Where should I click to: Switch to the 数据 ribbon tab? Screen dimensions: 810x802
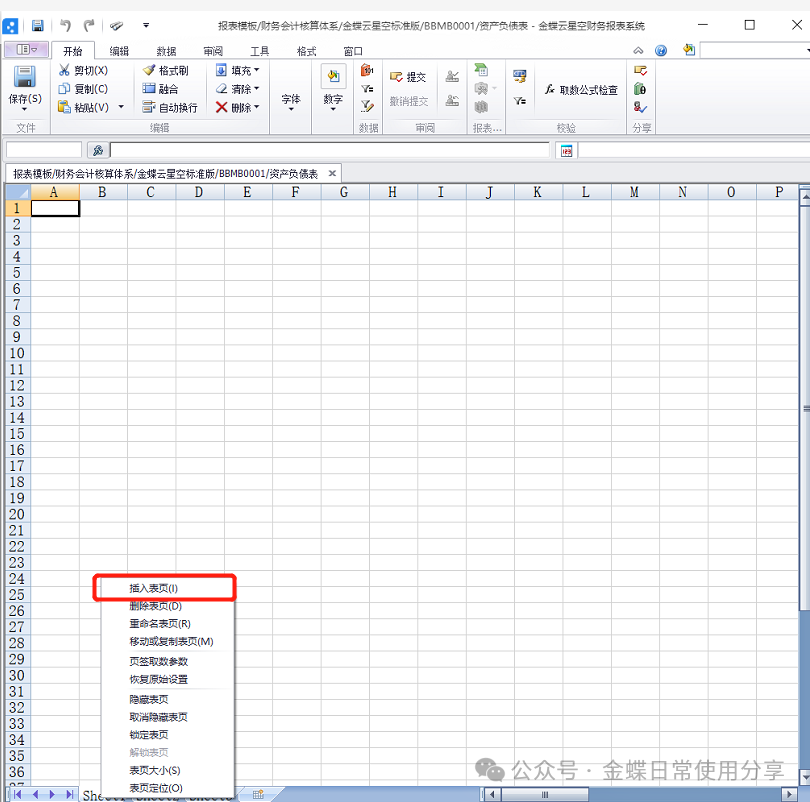[x=166, y=51]
